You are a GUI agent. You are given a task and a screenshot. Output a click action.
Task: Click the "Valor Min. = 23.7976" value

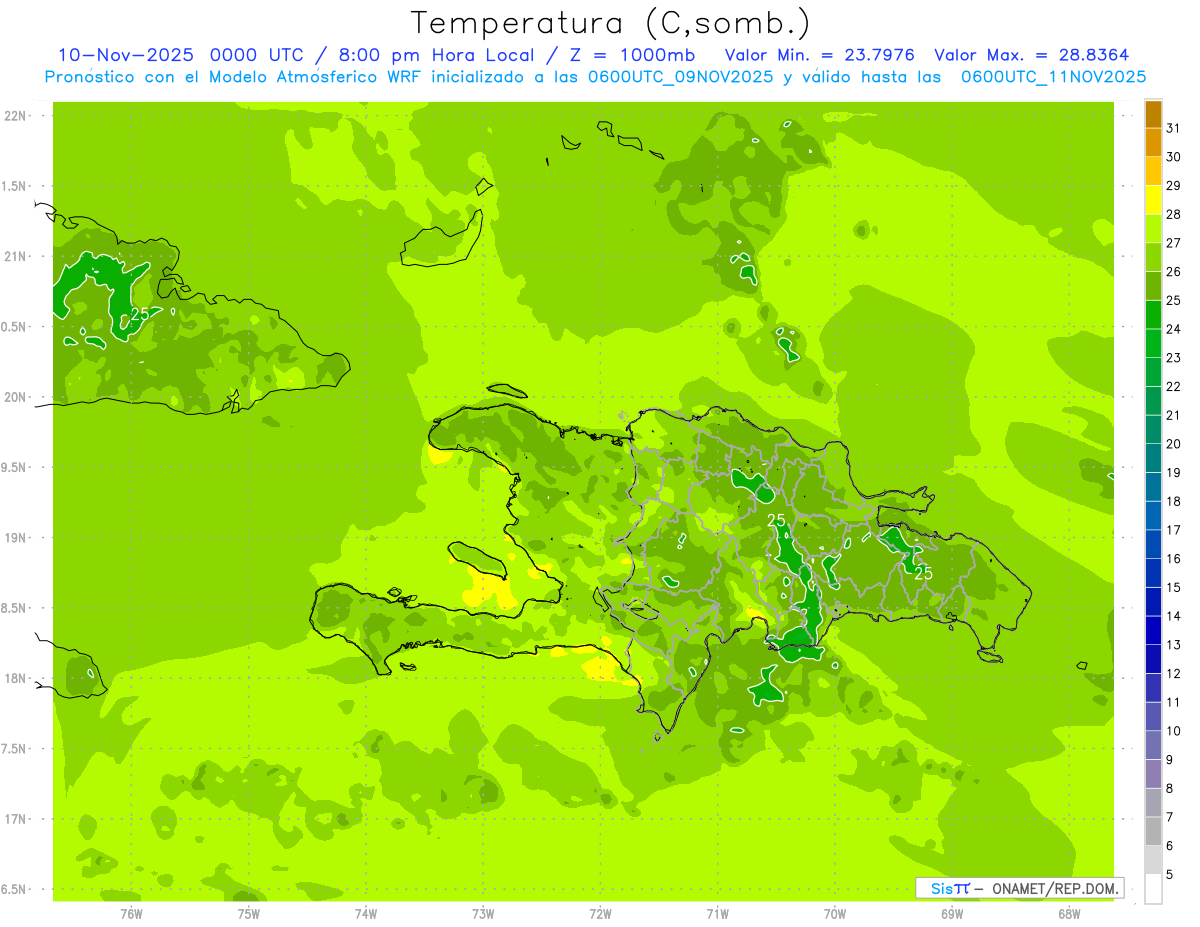coord(819,55)
